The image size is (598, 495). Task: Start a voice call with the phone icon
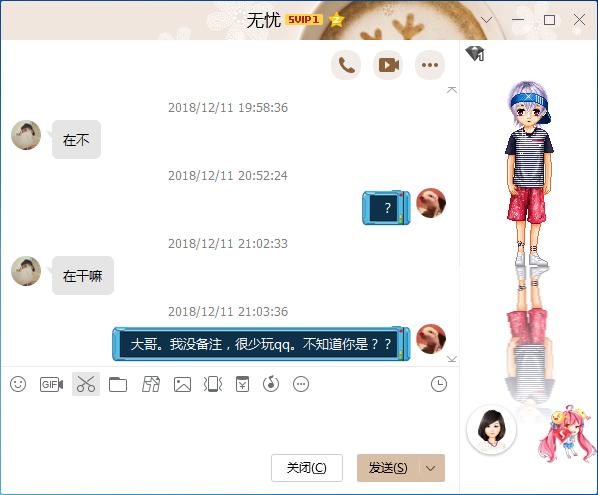[346, 65]
